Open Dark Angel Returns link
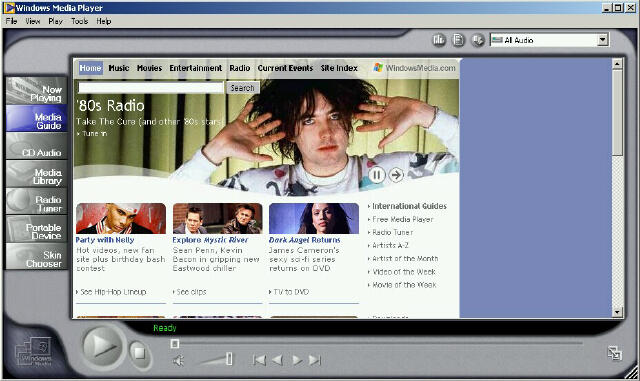The image size is (640, 381). pyautogui.click(x=304, y=240)
